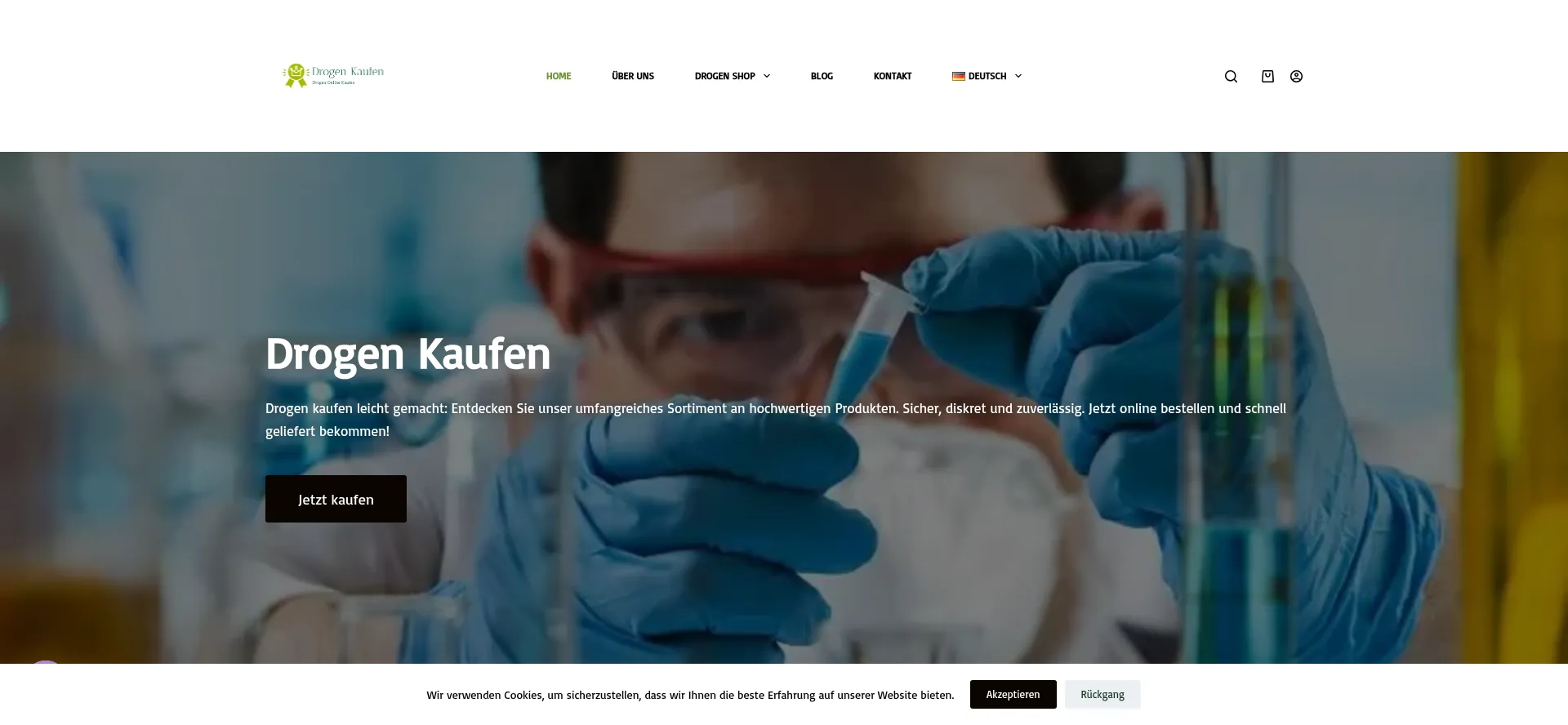Click the Drogen Kaufen site logo

tap(333, 75)
